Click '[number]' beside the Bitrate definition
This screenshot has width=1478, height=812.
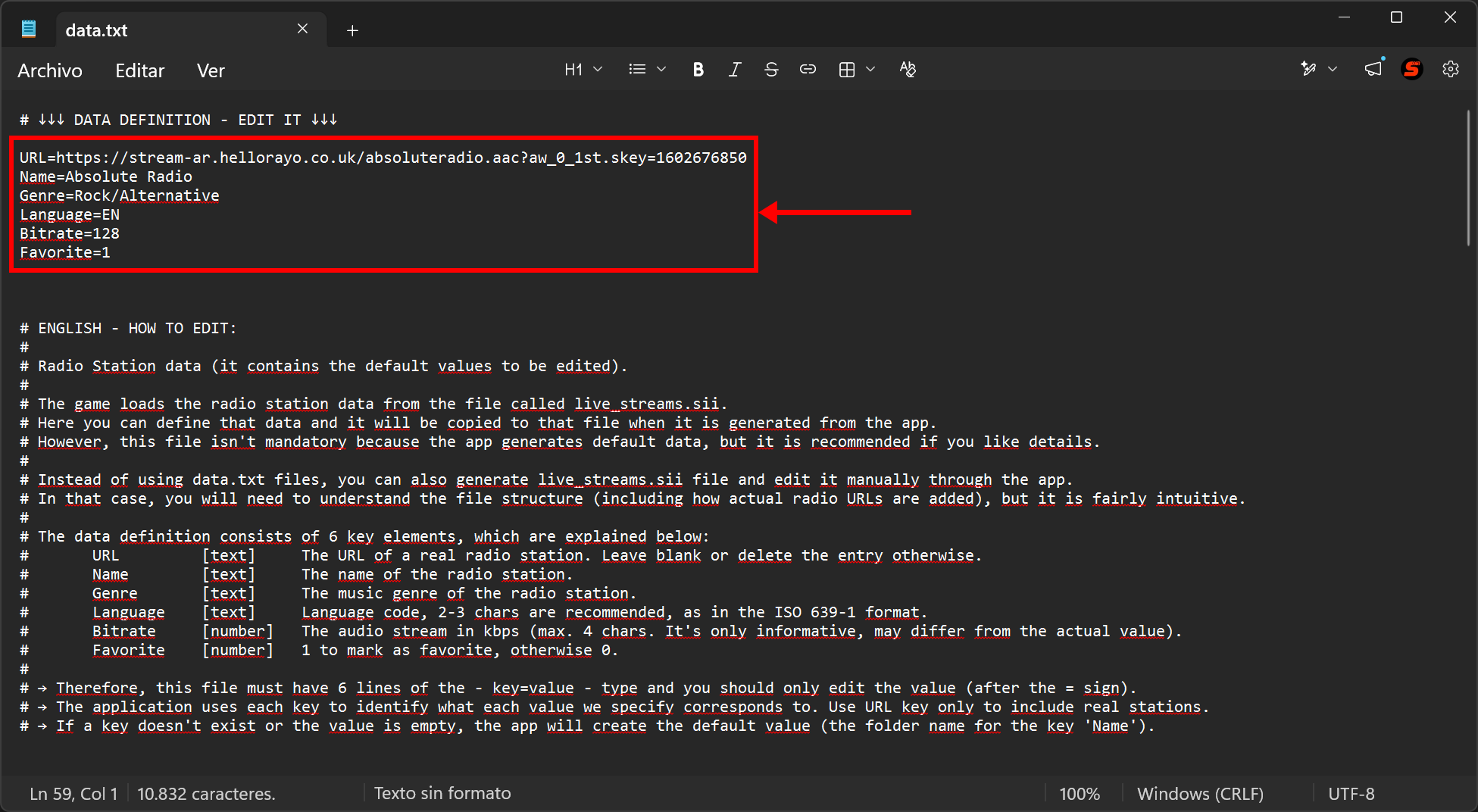click(x=238, y=631)
